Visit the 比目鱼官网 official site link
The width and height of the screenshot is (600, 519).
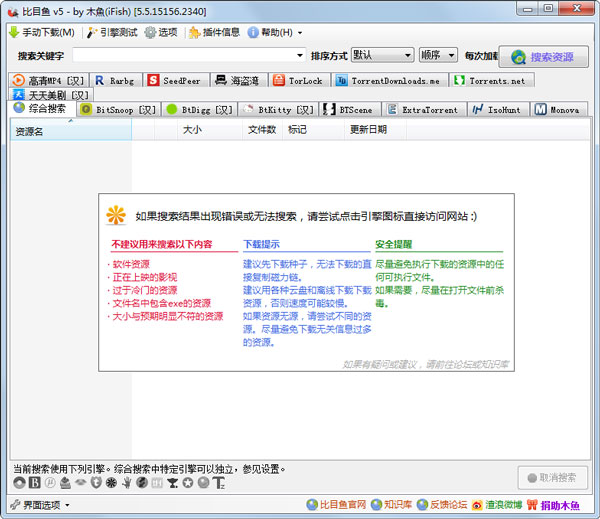[338, 505]
